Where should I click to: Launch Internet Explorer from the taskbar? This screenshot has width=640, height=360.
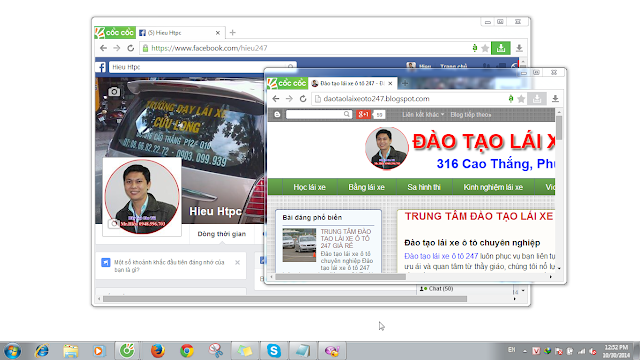click(42, 351)
